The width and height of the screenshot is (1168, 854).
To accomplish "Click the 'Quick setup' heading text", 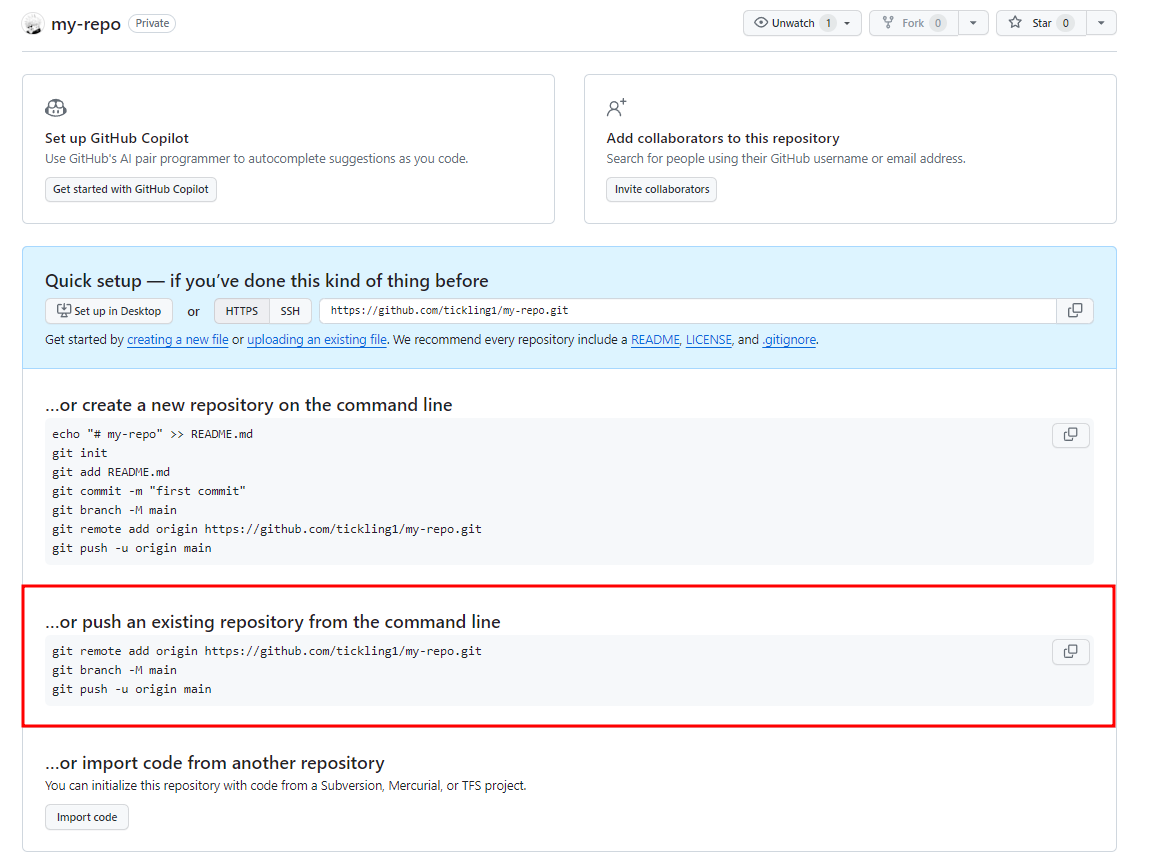I will pyautogui.click(x=267, y=281).
